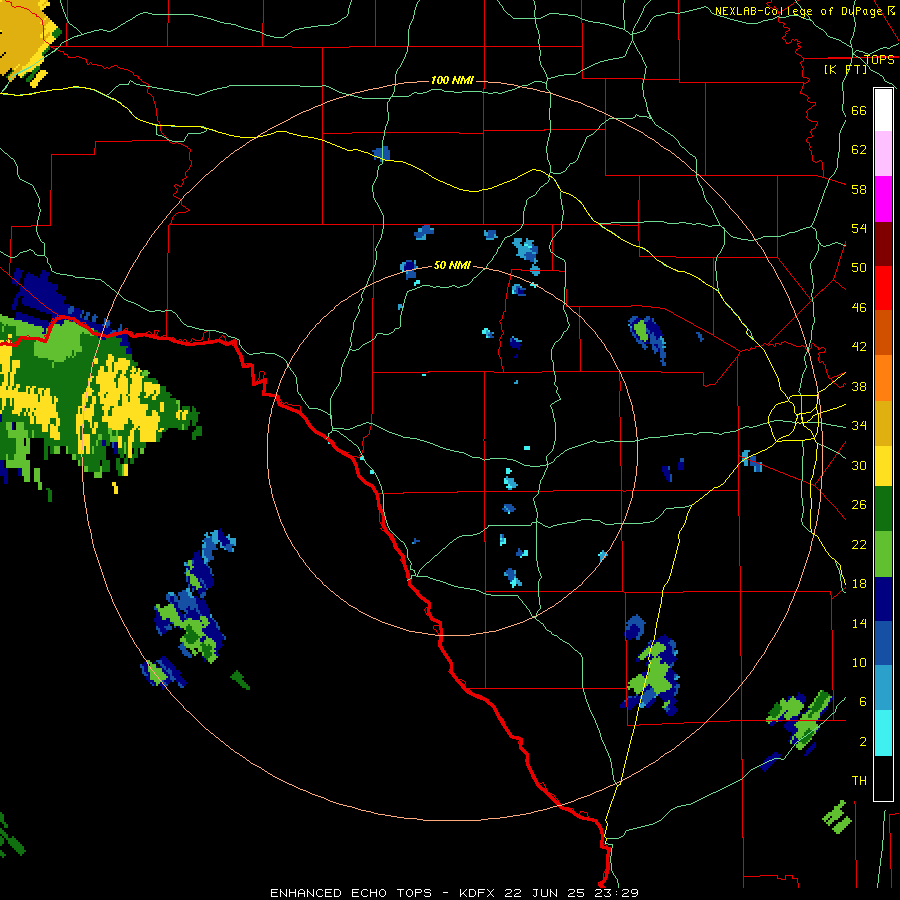This screenshot has width=900, height=900.
Task: Click legend value "22"
Action: (x=859, y=545)
